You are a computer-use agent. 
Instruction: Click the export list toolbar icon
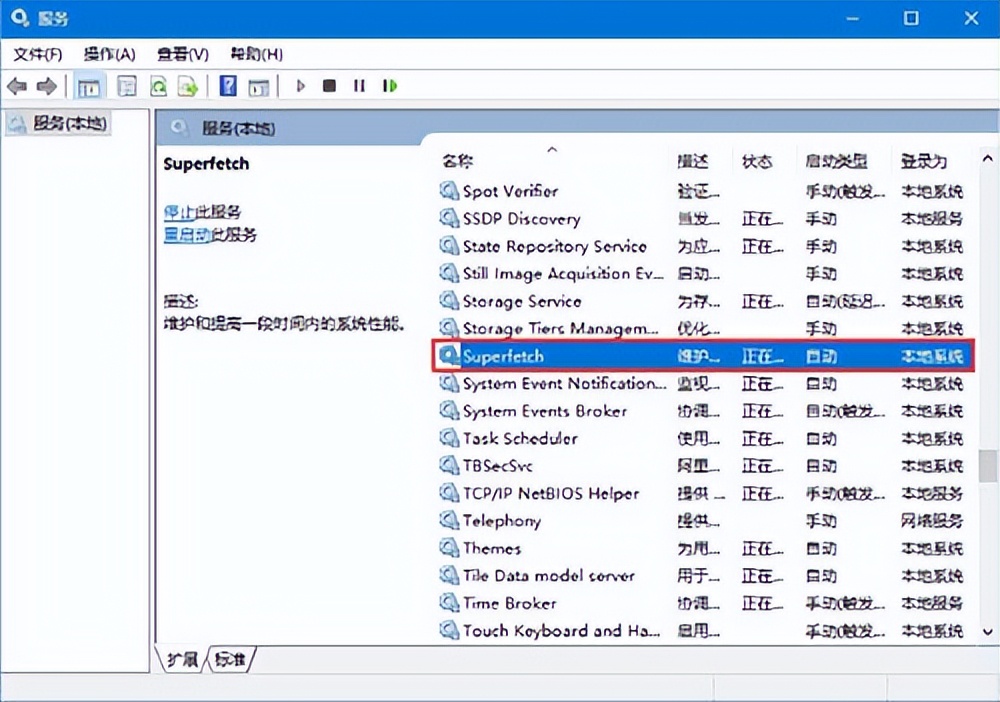point(187,86)
